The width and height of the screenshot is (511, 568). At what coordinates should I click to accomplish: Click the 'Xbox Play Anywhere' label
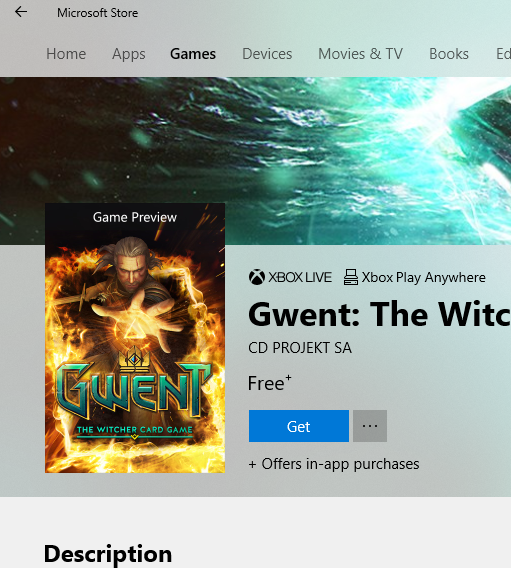coord(423,277)
